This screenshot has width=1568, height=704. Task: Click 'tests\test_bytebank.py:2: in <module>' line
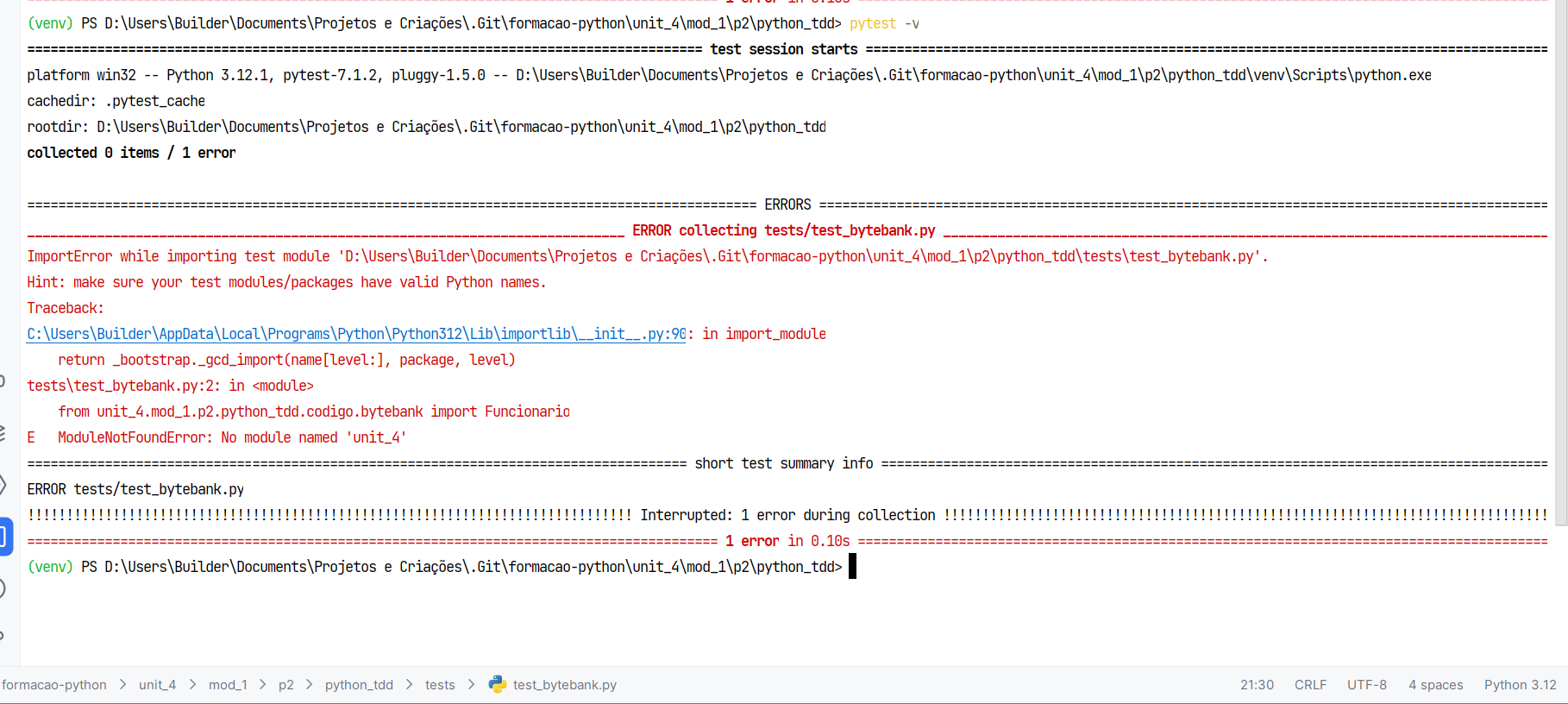[171, 386]
